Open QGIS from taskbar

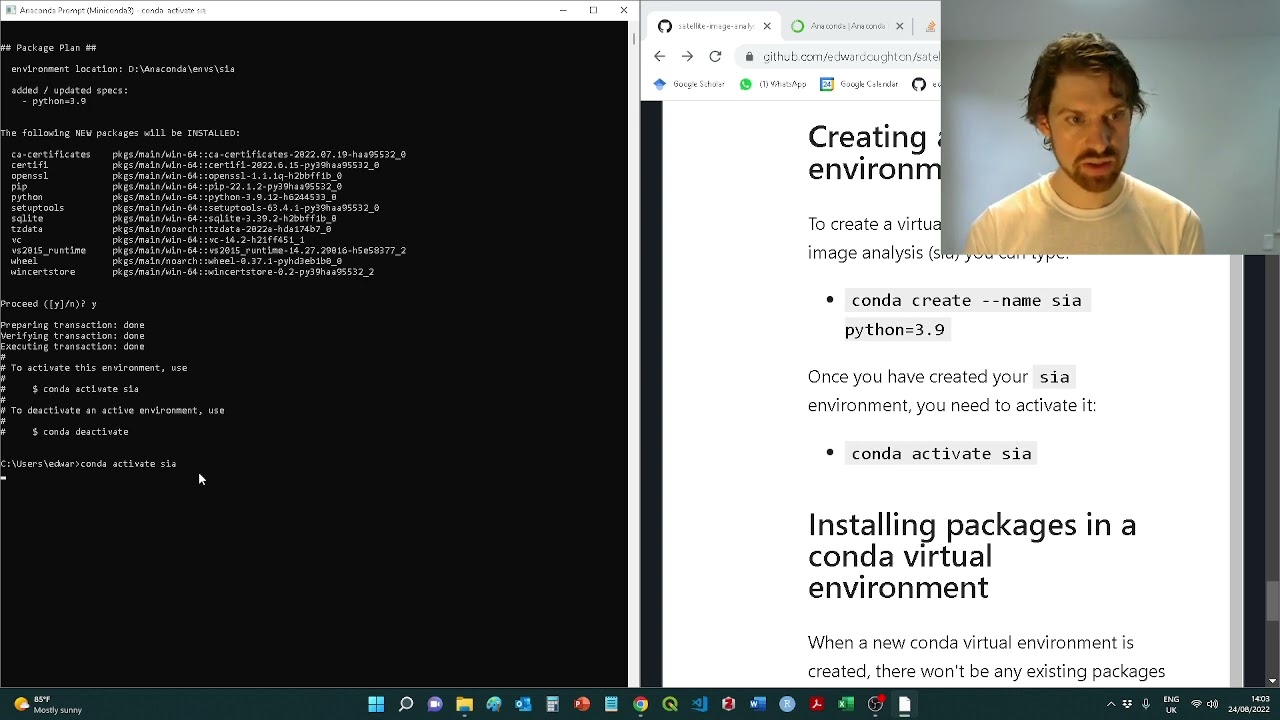670,704
